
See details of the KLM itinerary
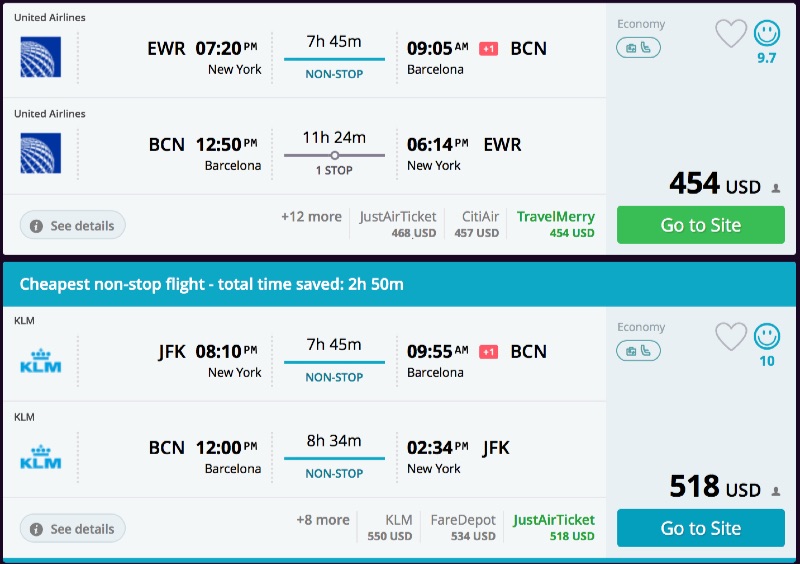(73, 529)
